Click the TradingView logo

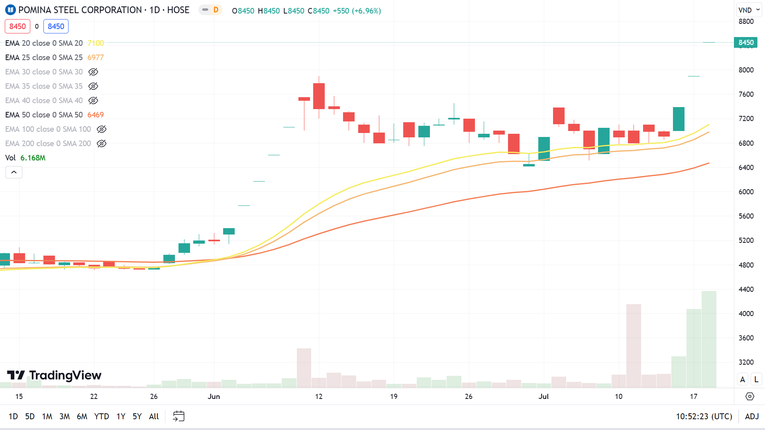tap(54, 375)
